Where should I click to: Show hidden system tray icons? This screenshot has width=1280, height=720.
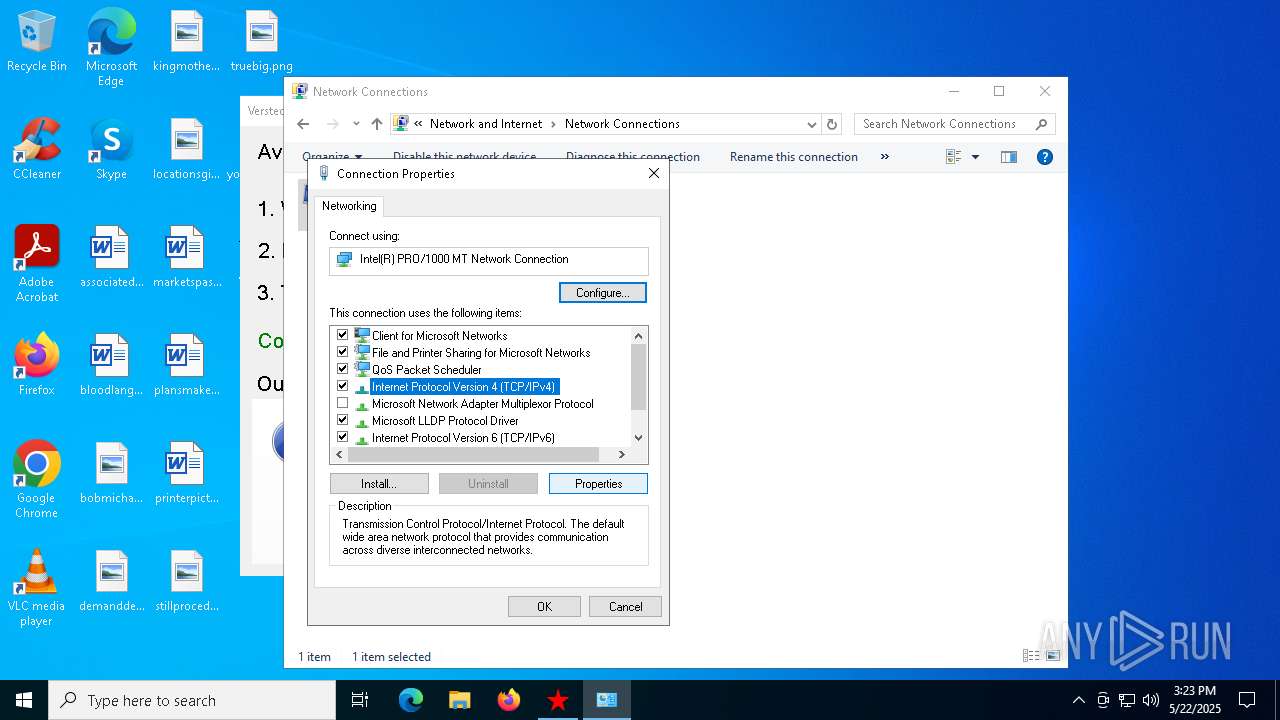click(x=1078, y=700)
